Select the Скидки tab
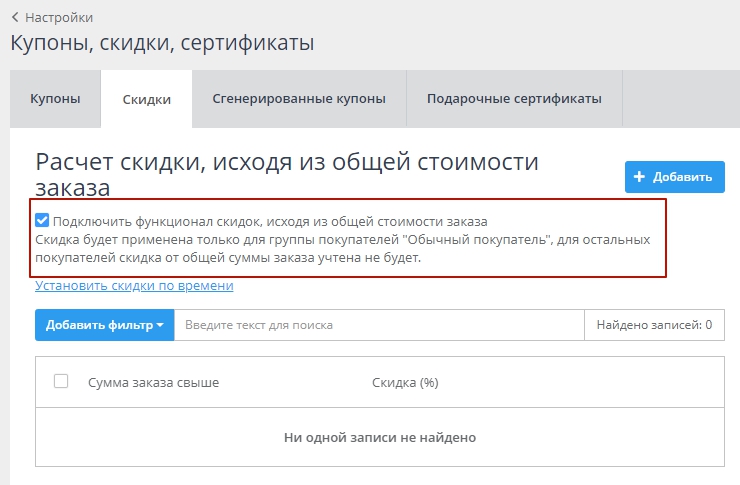The width and height of the screenshot is (740, 485). [146, 100]
